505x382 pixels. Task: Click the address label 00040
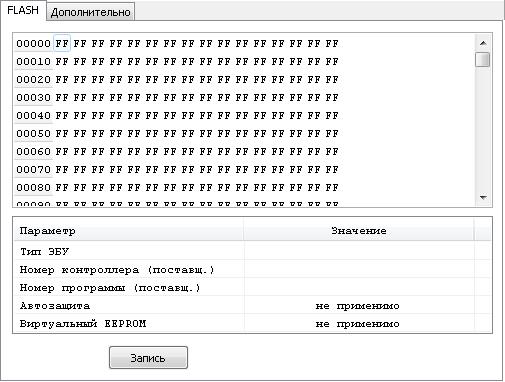click(x=33, y=116)
